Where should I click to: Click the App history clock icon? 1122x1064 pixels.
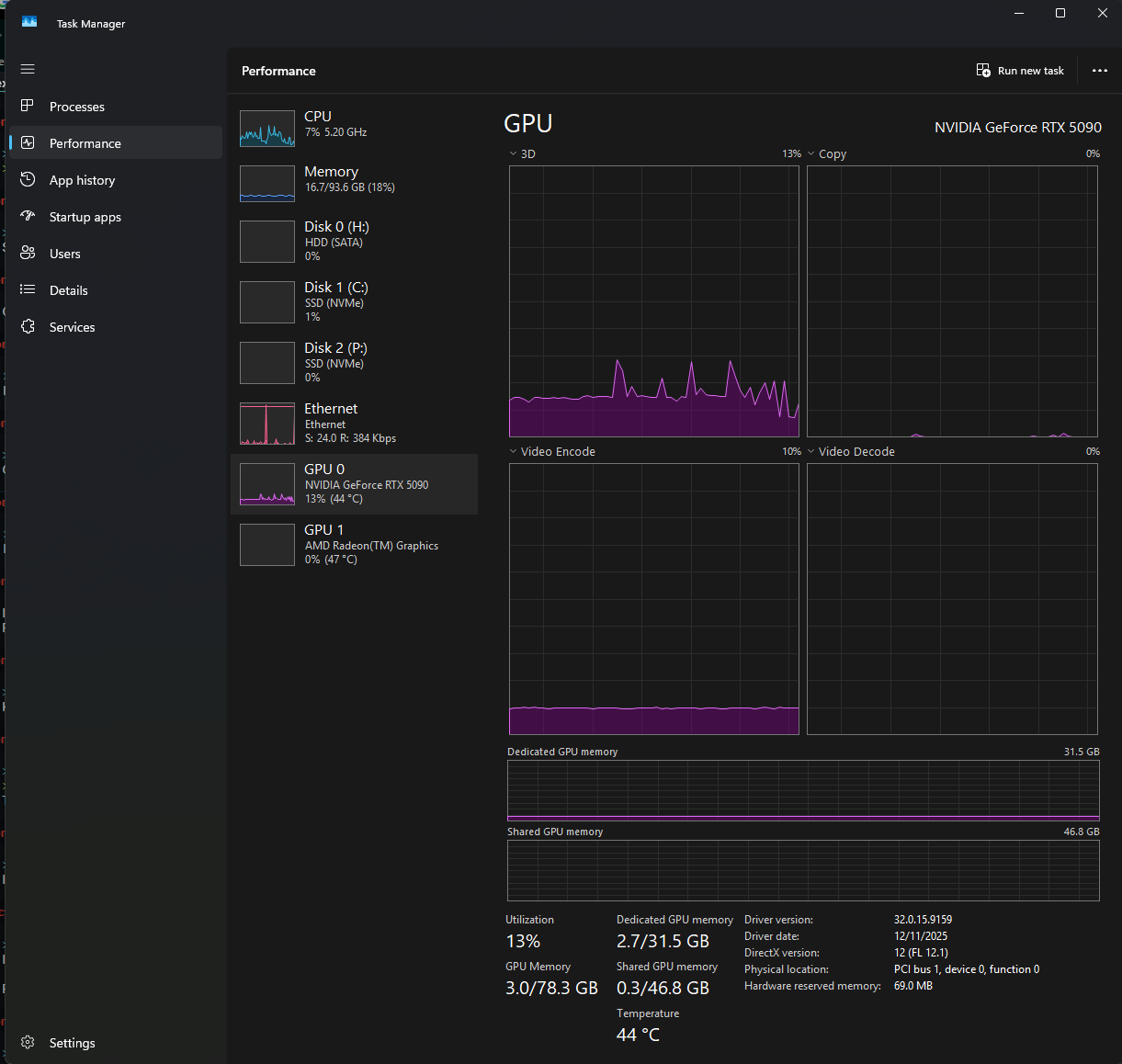tap(28, 180)
